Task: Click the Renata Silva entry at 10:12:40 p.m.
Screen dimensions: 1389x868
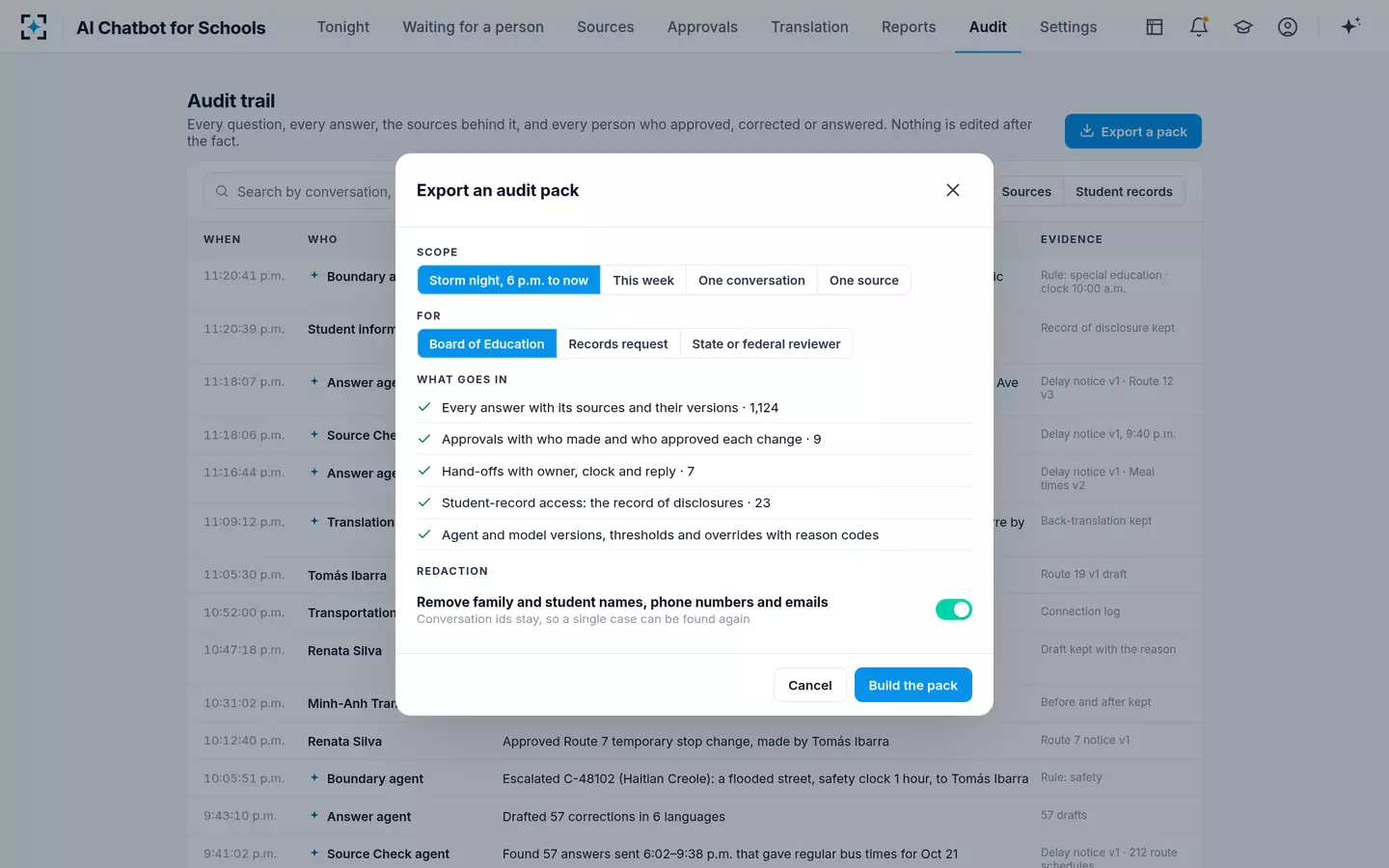Action: click(344, 741)
